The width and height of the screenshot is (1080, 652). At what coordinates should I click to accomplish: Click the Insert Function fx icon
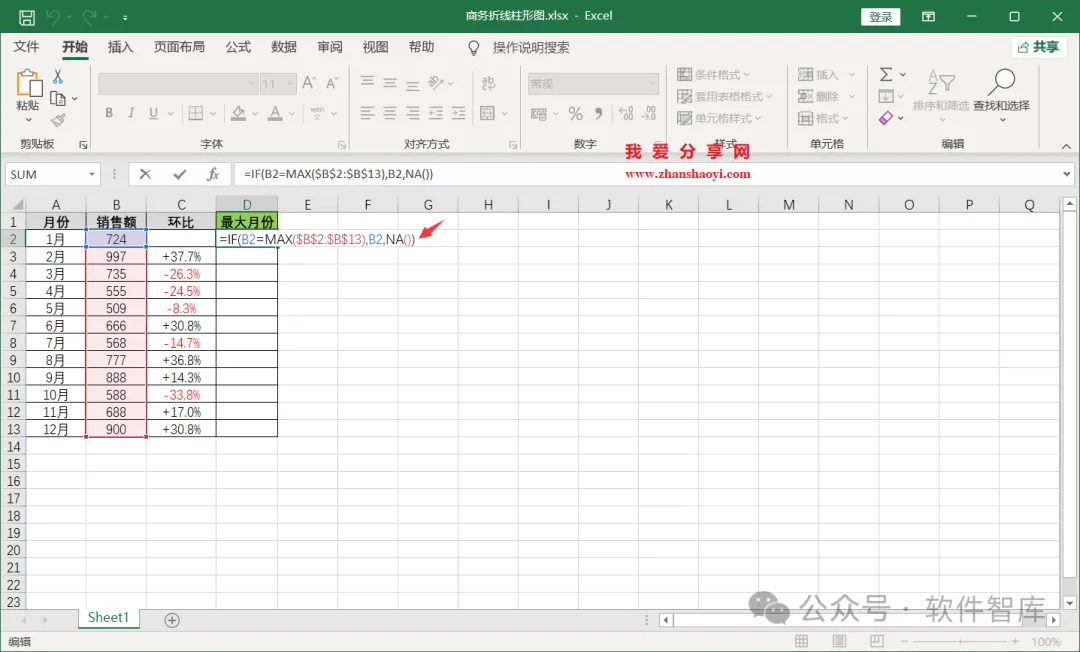(214, 174)
